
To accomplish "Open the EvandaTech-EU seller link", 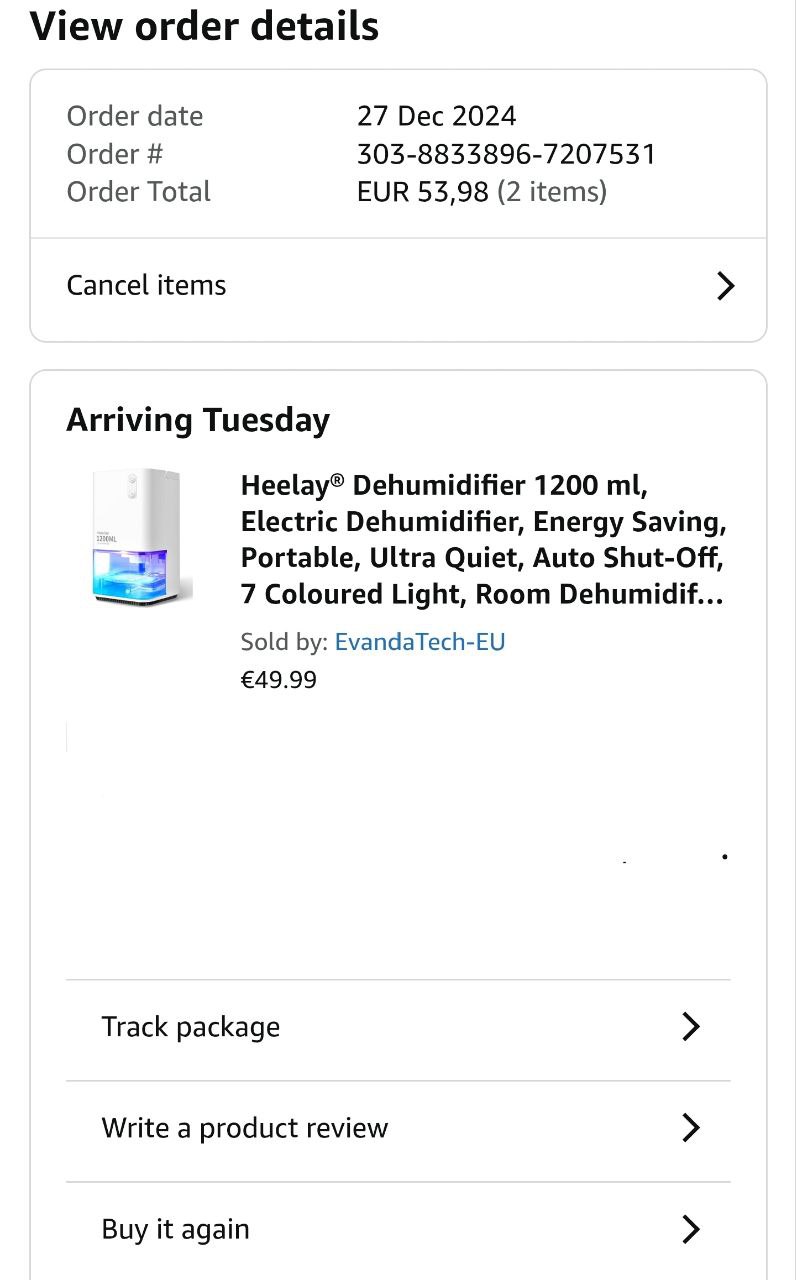I will tap(420, 642).
